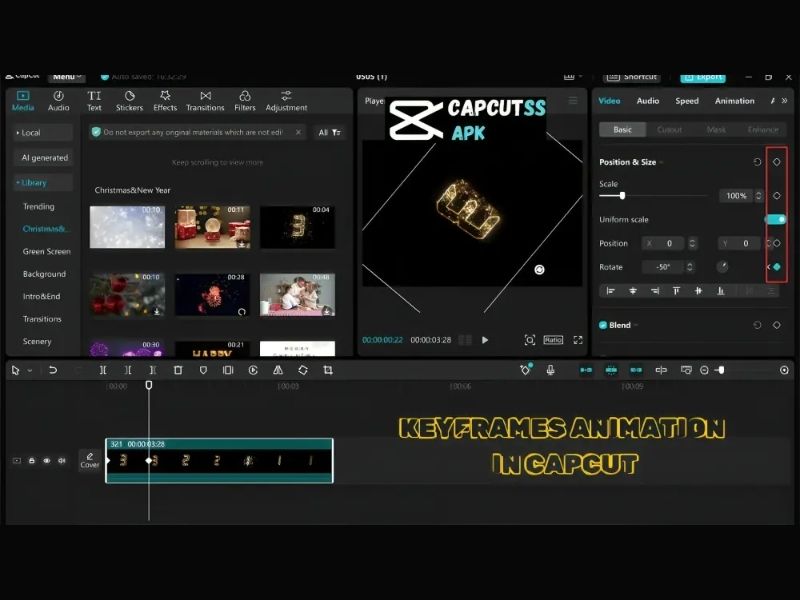Open the Filters tab

point(245,101)
